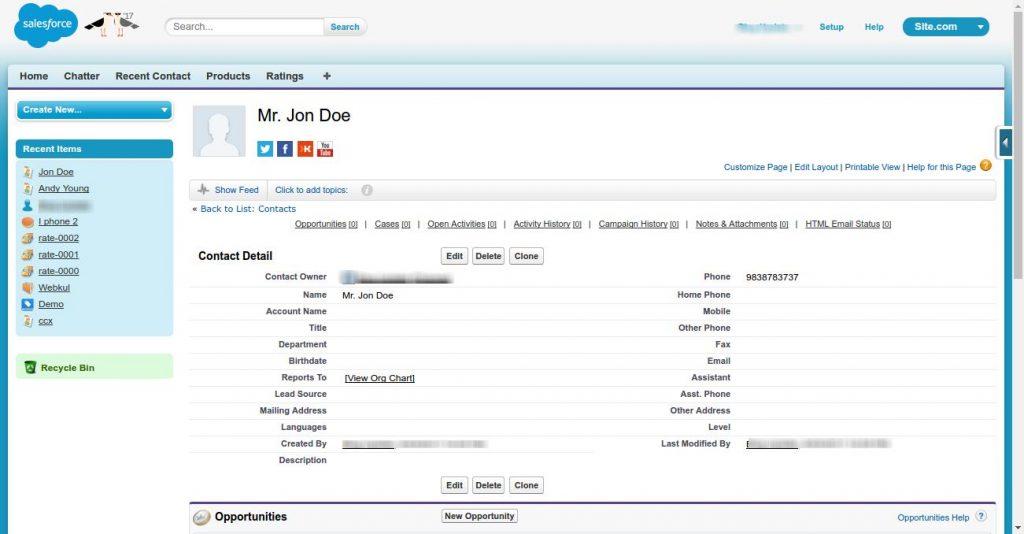
Task: Open Andy Young in Recent Items
Action: point(63,188)
